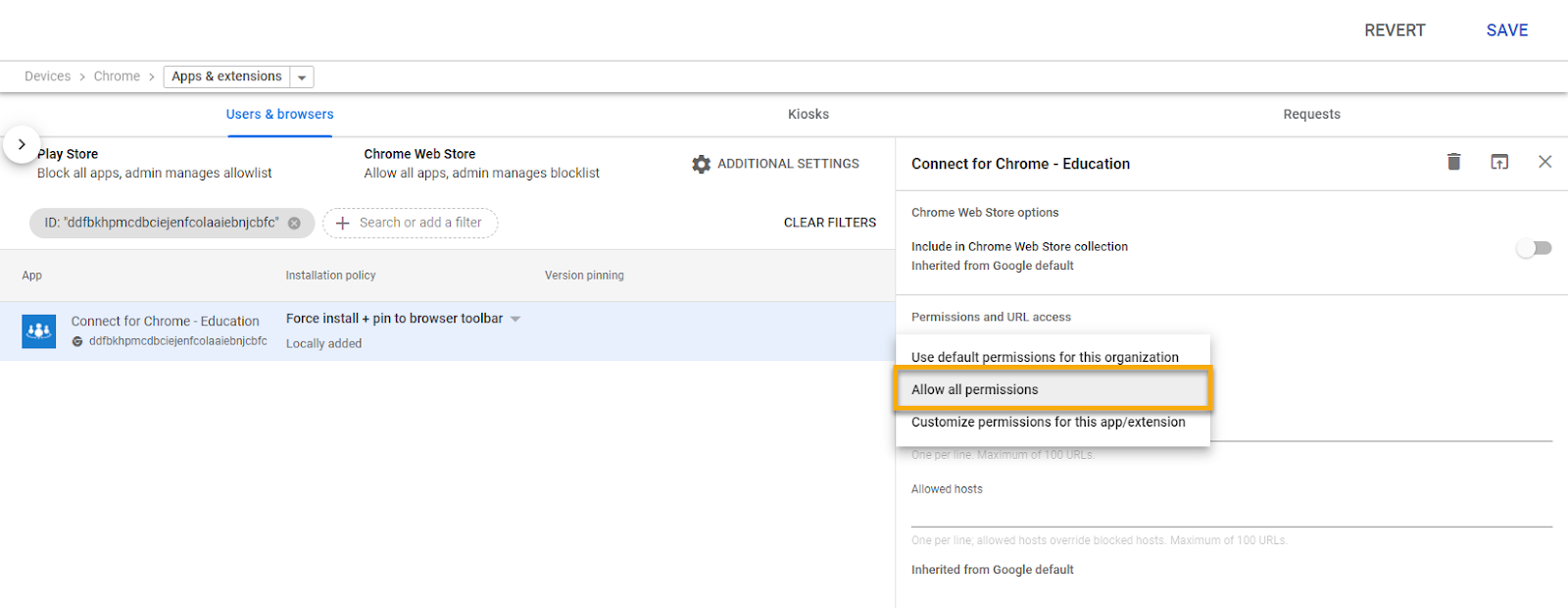Click the plus icon in filter search
This screenshot has height=608, width=1568.
(343, 223)
